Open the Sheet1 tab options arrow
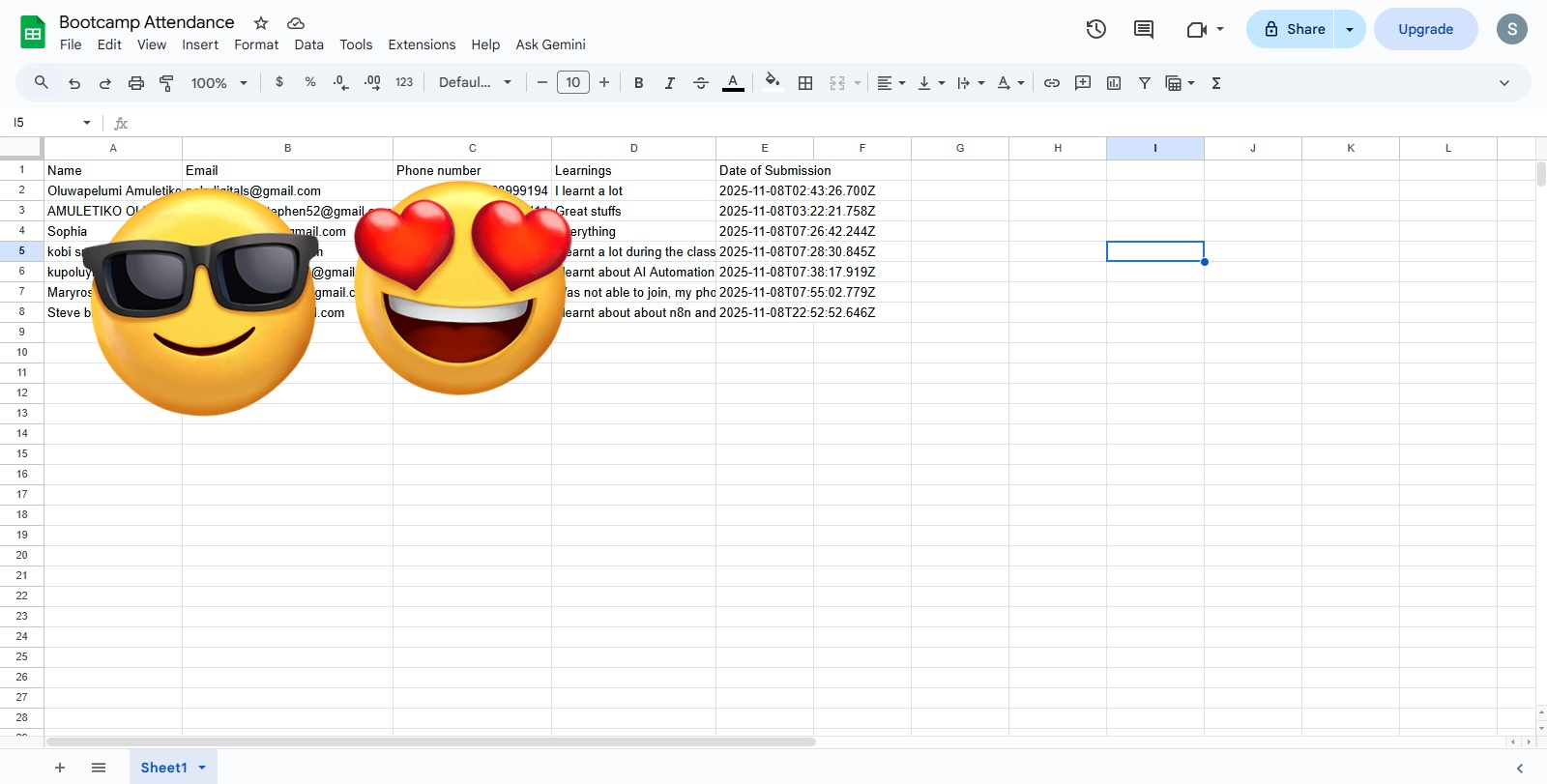The width and height of the screenshot is (1547, 784). click(x=202, y=768)
